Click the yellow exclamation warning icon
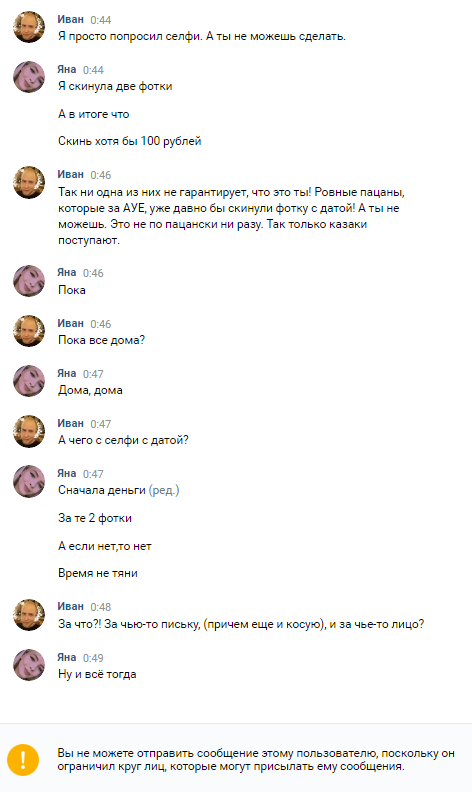The image size is (472, 792). click(x=23, y=759)
